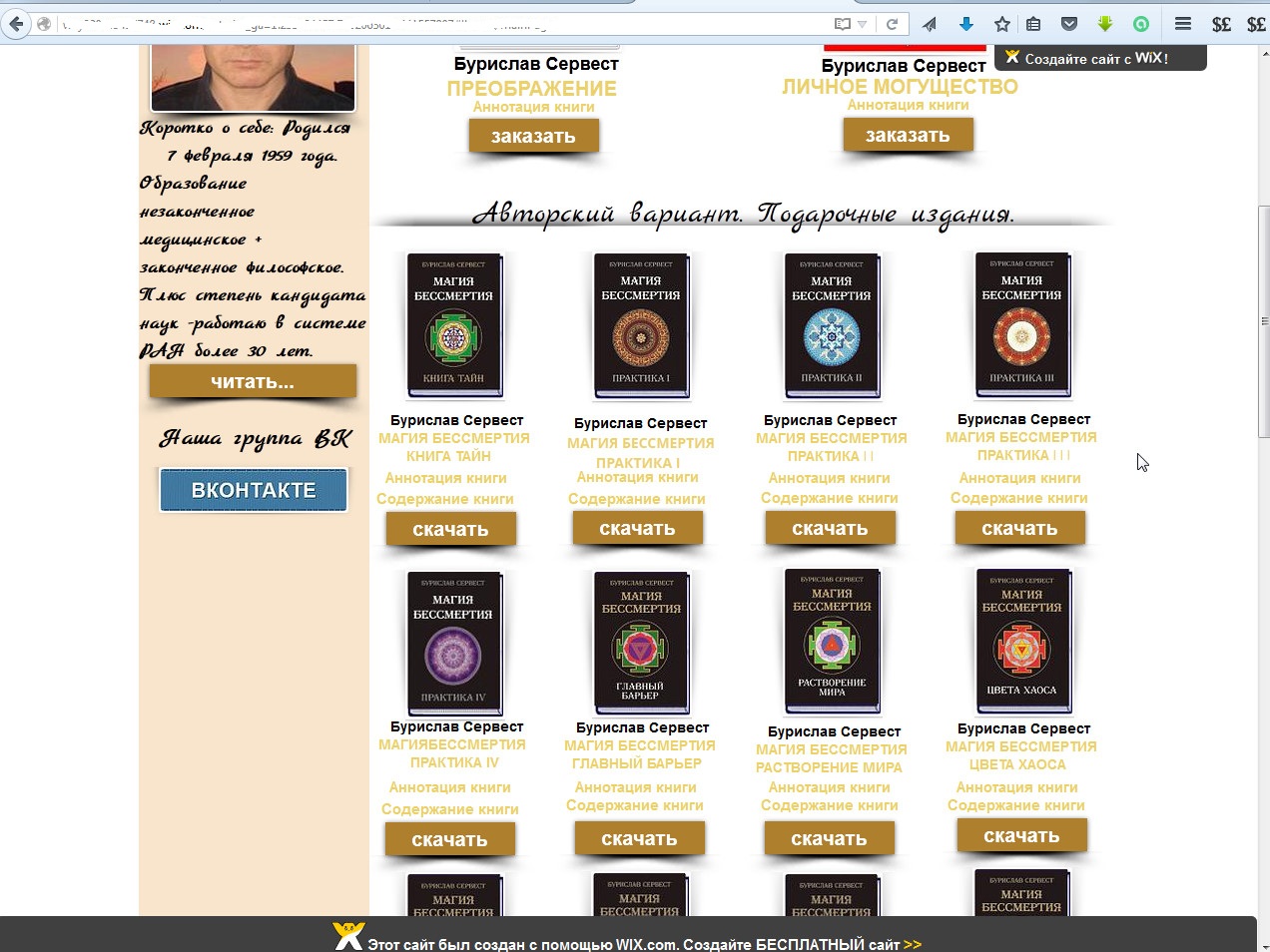This screenshot has height=952, width=1270.
Task: Click the ГЛАВНЫЙ БАРЬЕР book cover
Action: point(641,644)
